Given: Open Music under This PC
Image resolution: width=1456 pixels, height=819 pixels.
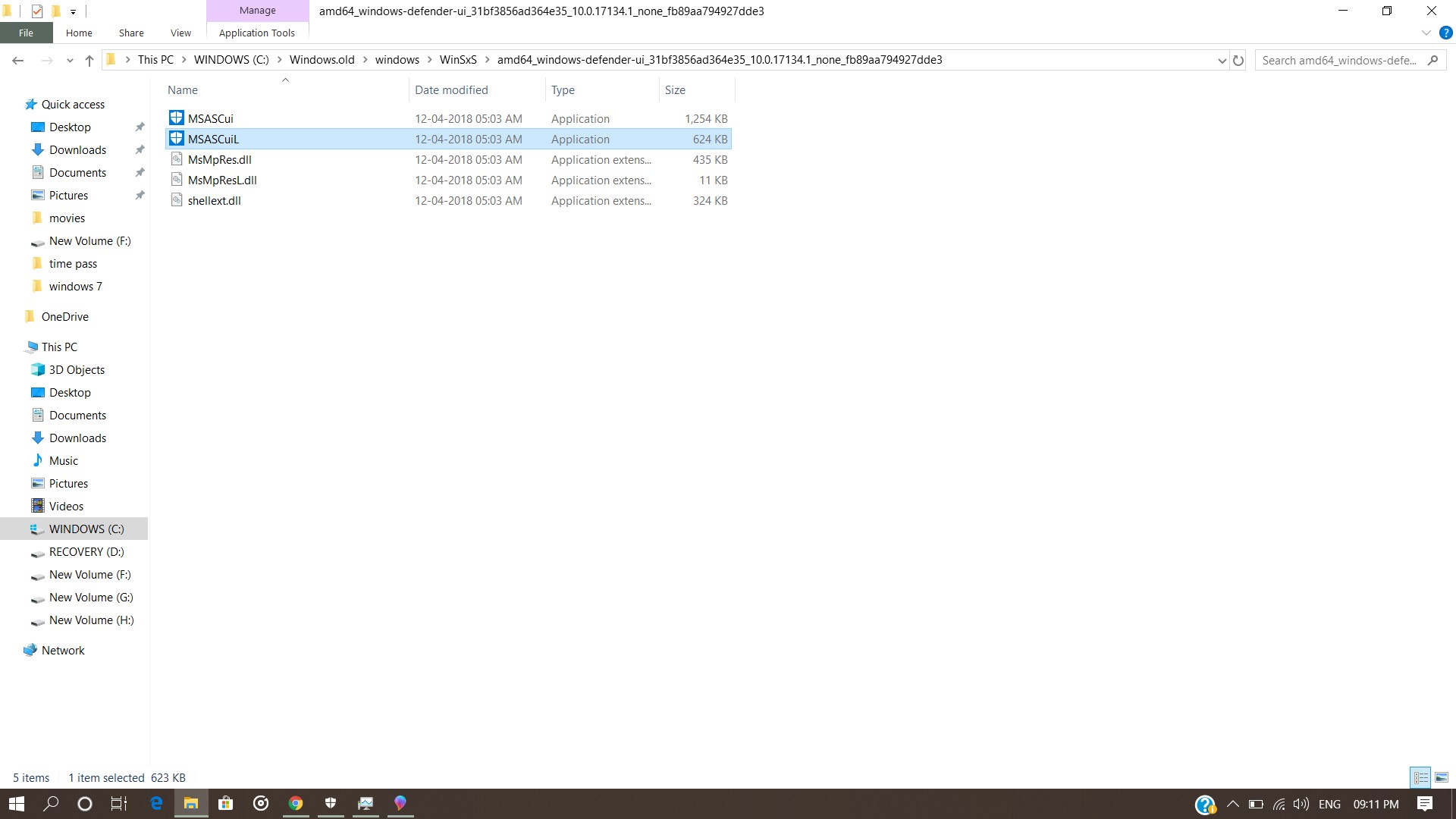Looking at the screenshot, I should click(x=64, y=461).
